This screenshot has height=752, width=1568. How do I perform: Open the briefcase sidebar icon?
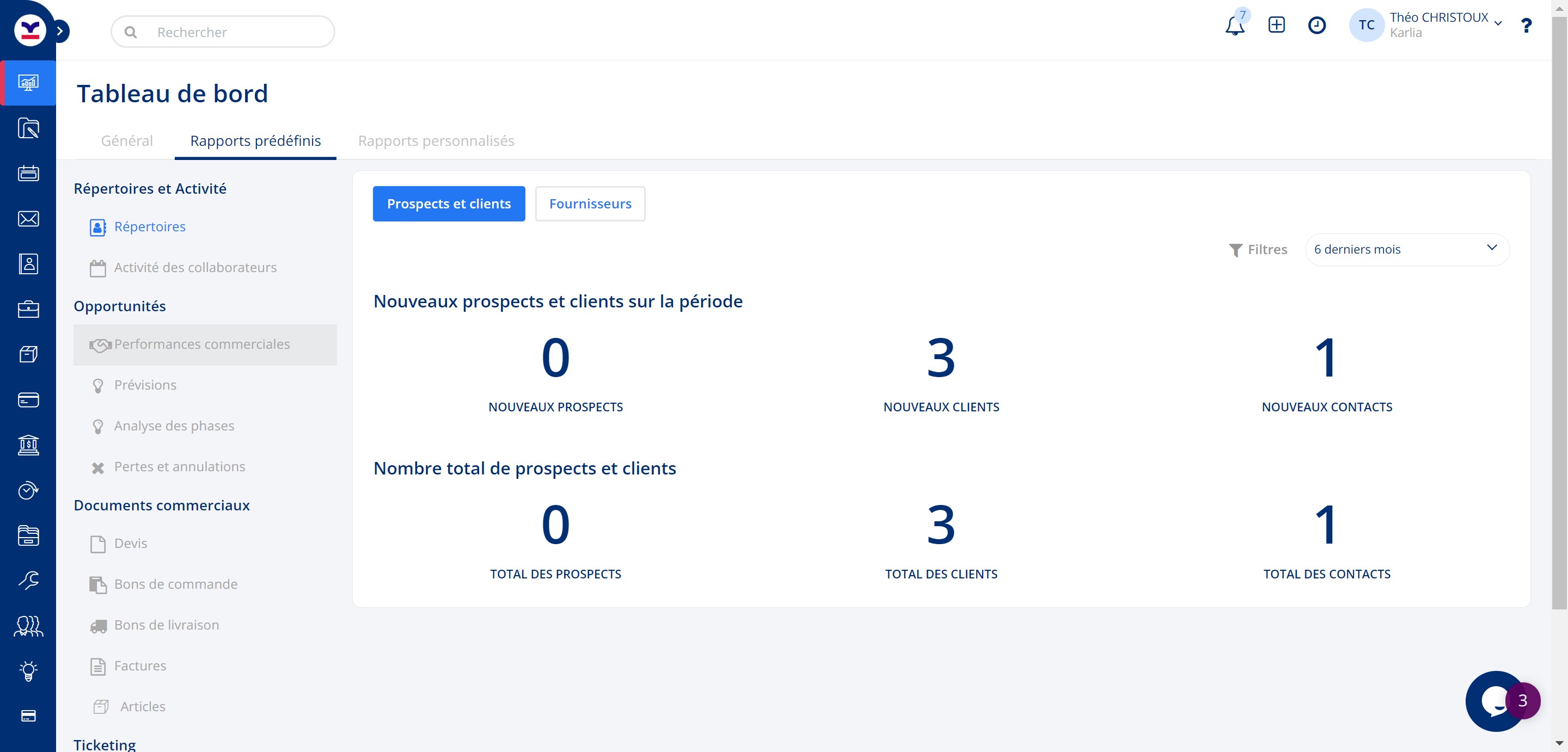coord(28,310)
